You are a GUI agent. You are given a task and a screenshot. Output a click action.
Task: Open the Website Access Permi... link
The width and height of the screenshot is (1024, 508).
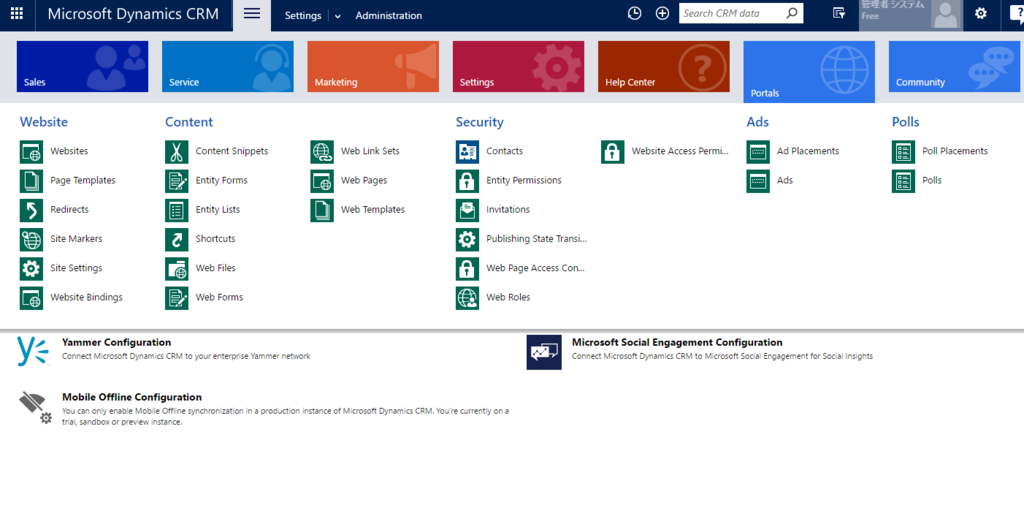pyautogui.click(x=679, y=151)
